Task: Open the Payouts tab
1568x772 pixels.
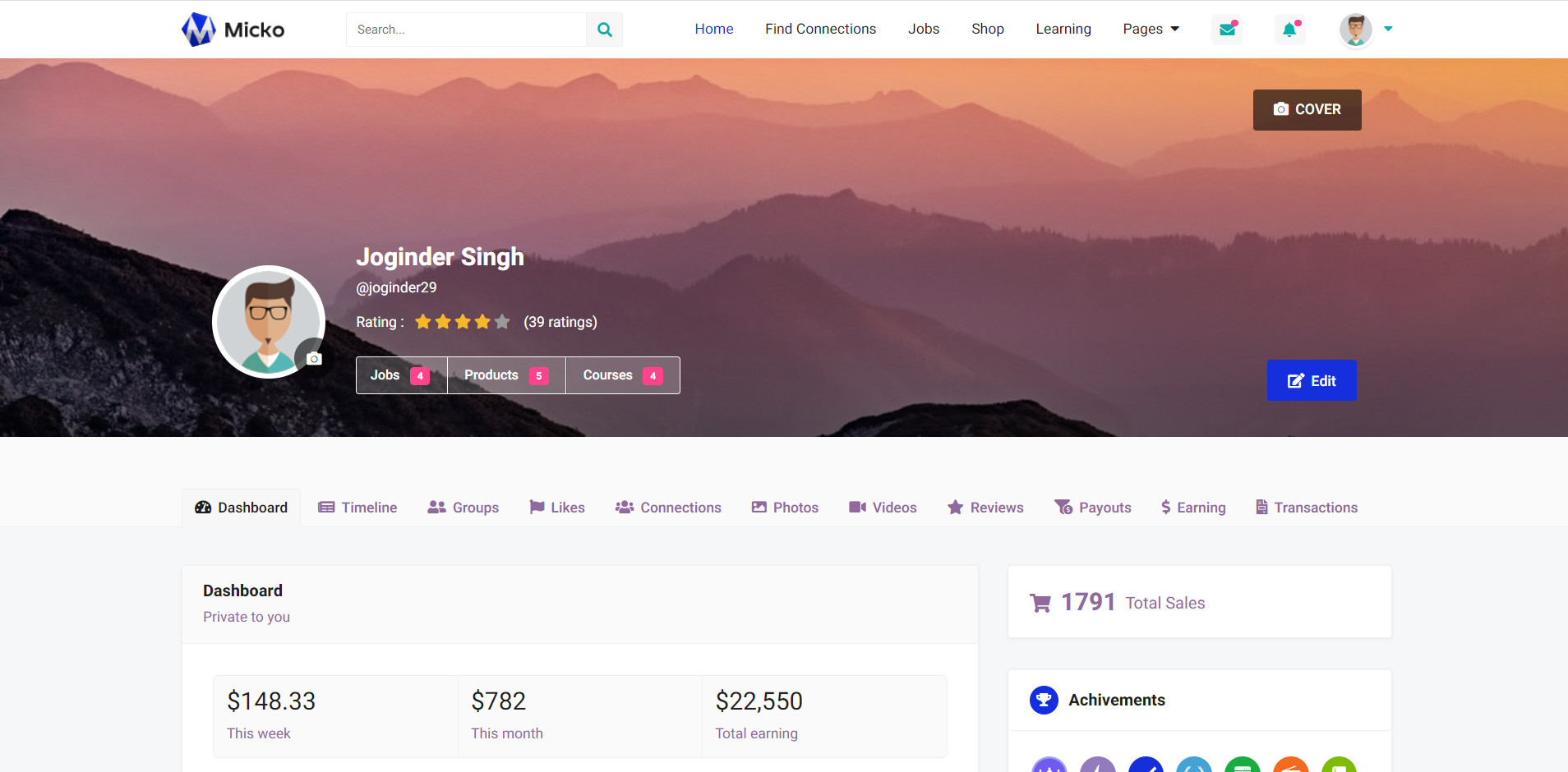Action: tap(1093, 508)
